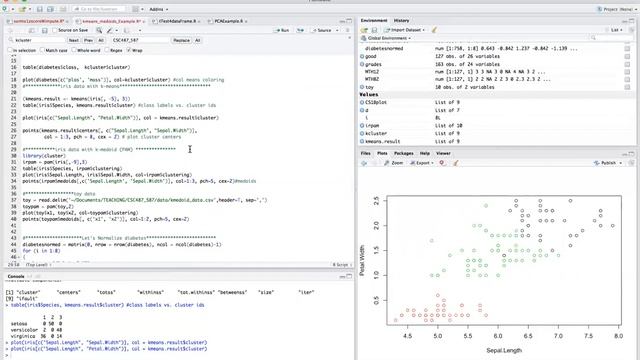Click the workspace panes grid icon
The height and width of the screenshot is (360, 640).
(136, 9)
